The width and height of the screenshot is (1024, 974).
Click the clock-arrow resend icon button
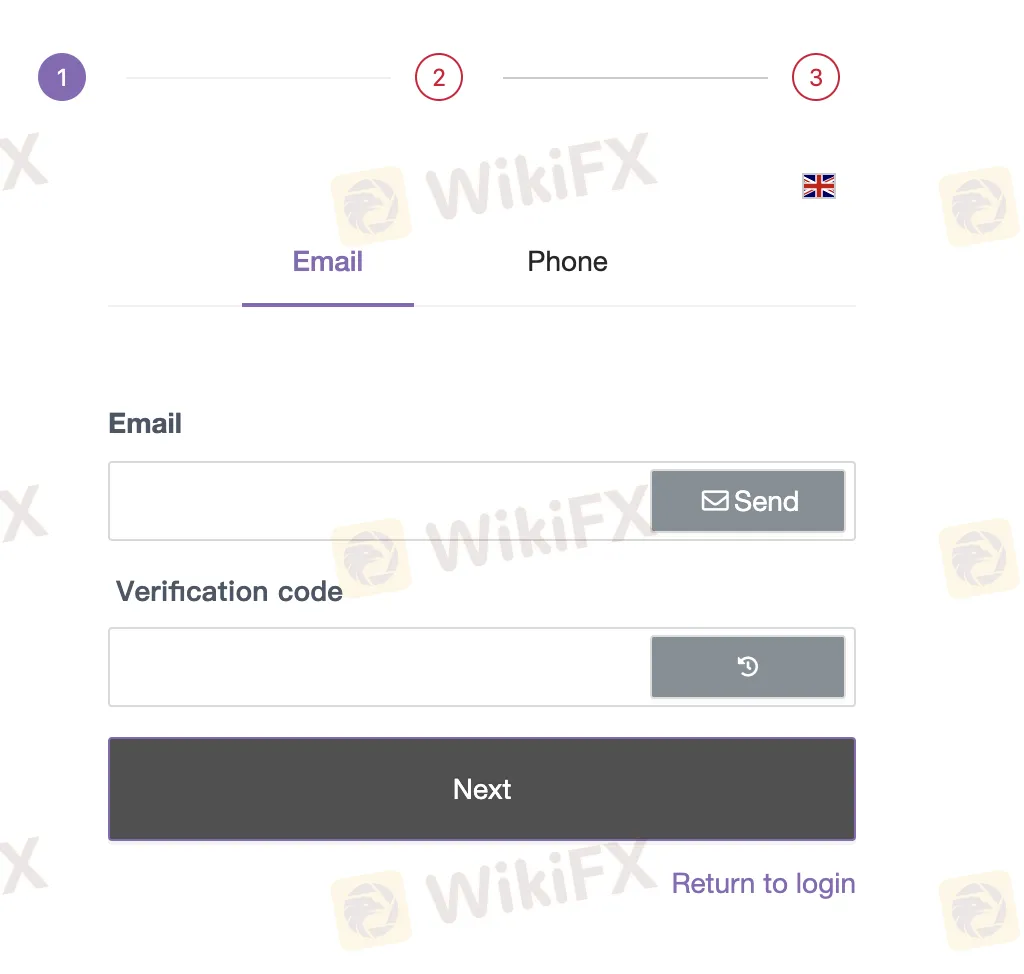748,667
